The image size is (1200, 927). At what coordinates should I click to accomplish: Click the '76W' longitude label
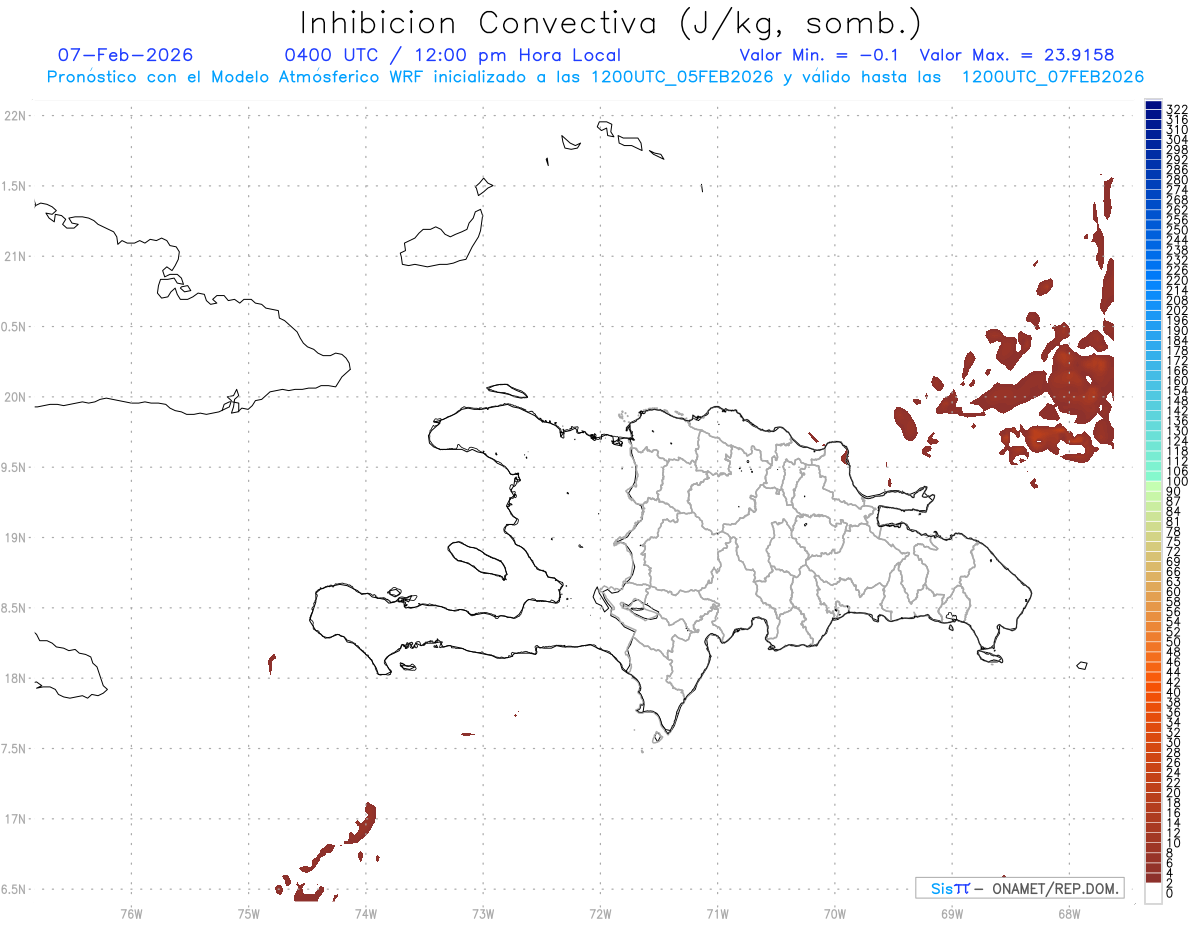[131, 913]
